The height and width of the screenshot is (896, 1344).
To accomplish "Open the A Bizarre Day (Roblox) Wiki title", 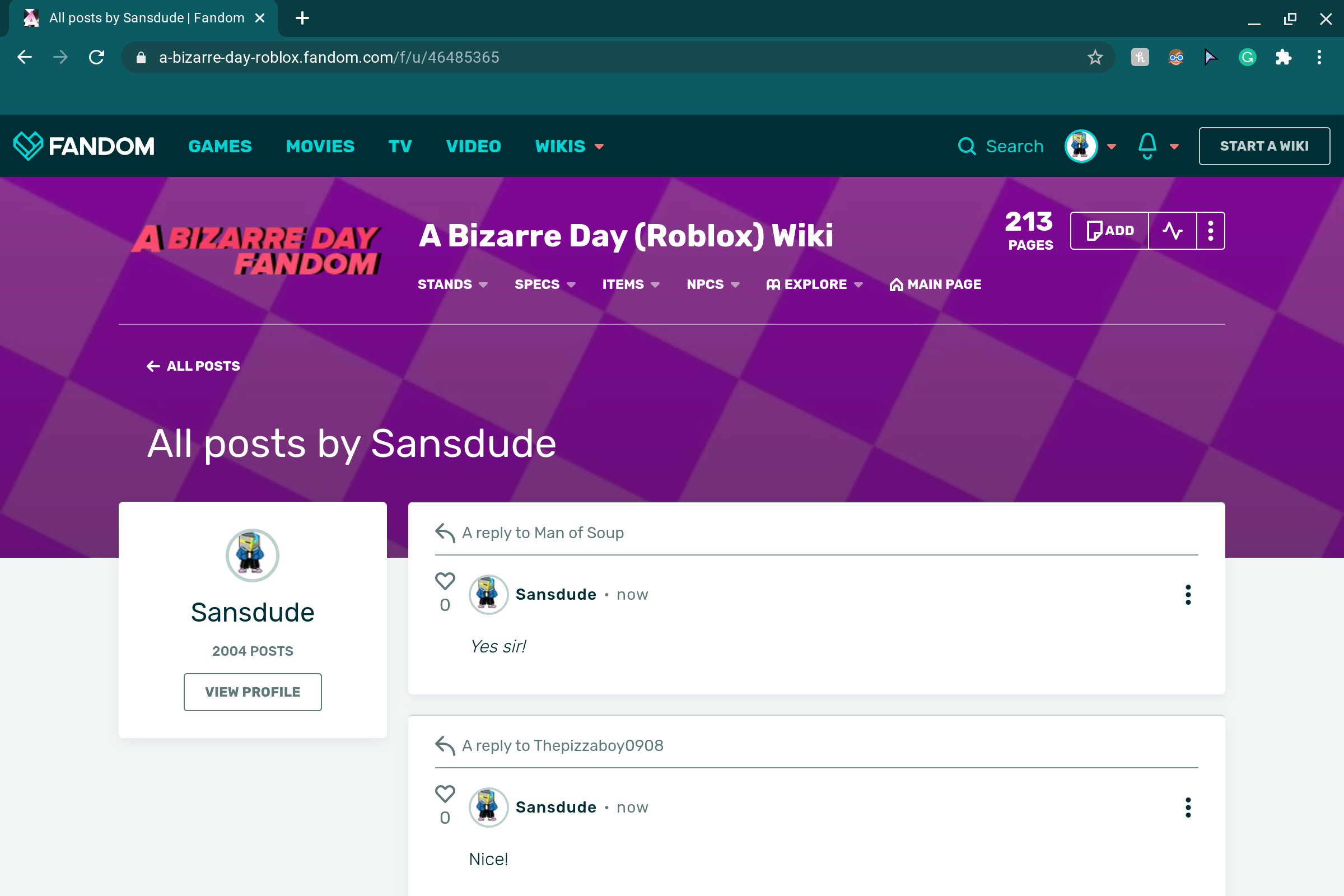I will point(626,235).
